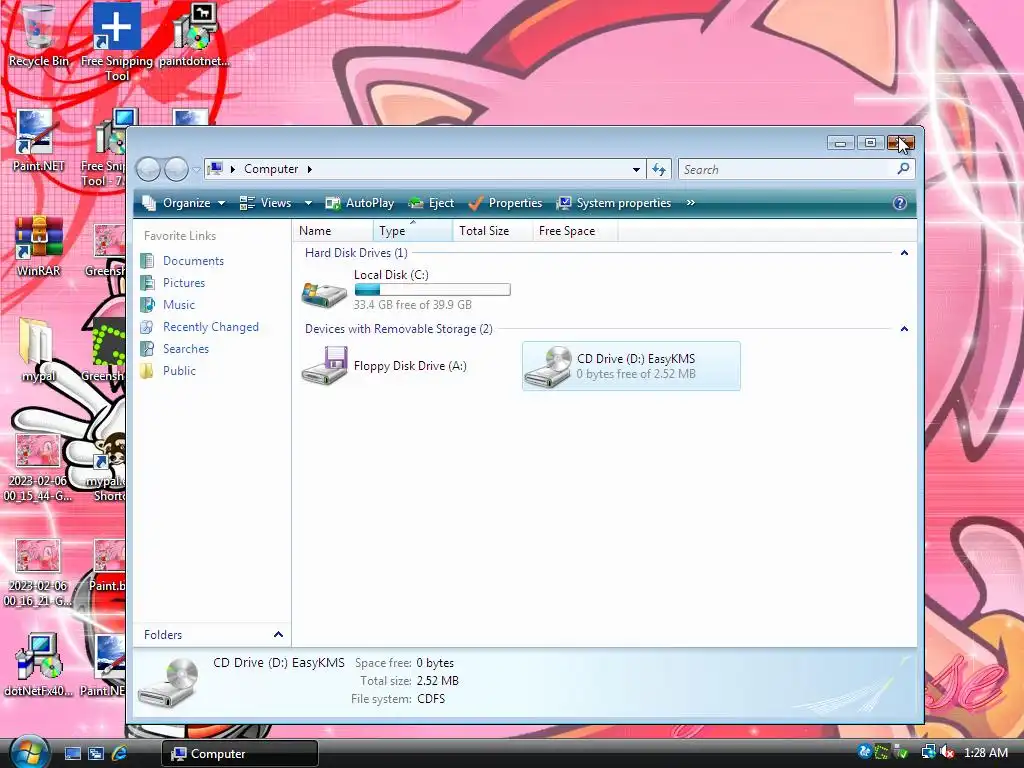This screenshot has width=1024, height=768.
Task: Open the Organize menu
Action: tap(184, 203)
